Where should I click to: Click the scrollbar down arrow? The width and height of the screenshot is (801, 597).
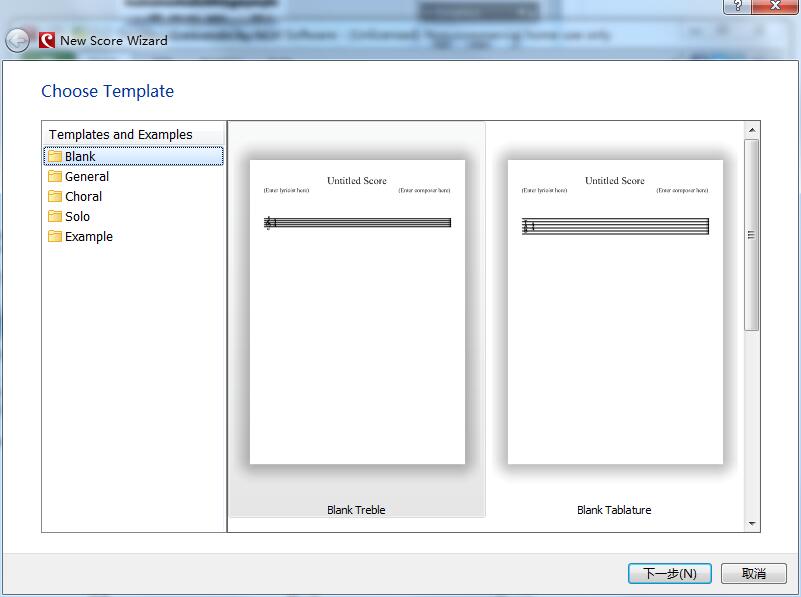[752, 523]
